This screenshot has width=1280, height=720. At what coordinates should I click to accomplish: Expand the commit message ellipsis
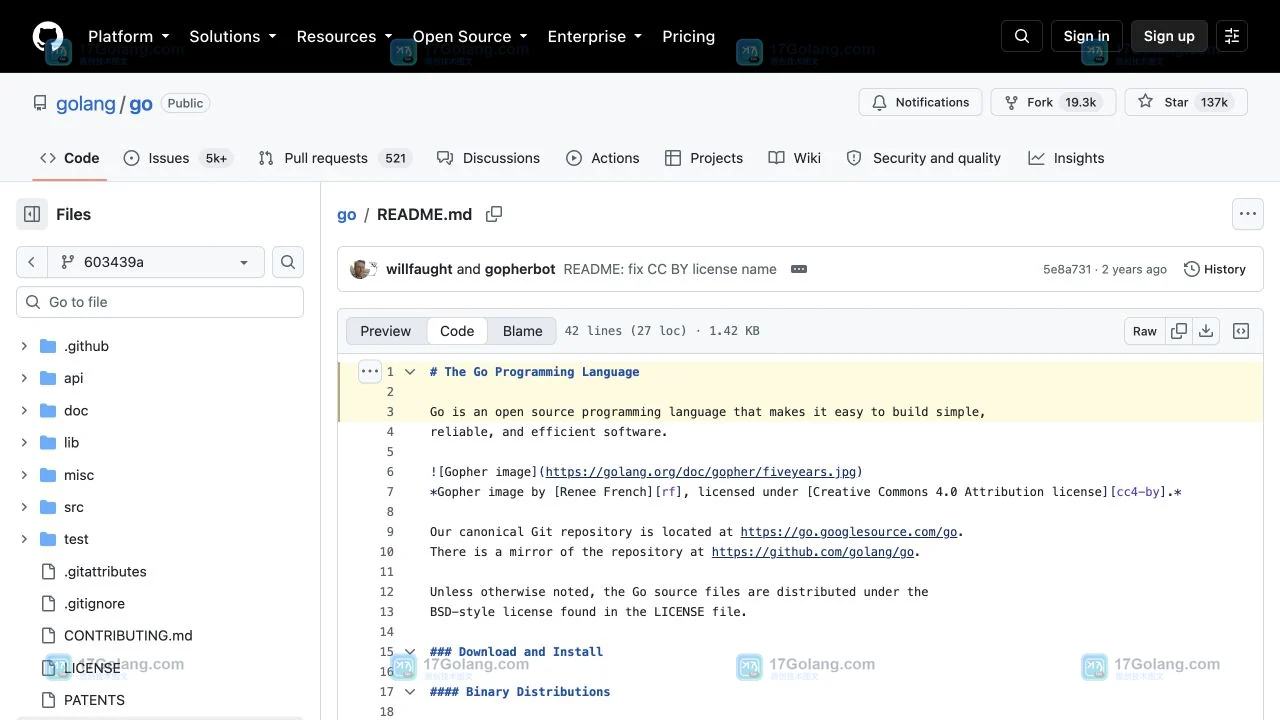798,269
